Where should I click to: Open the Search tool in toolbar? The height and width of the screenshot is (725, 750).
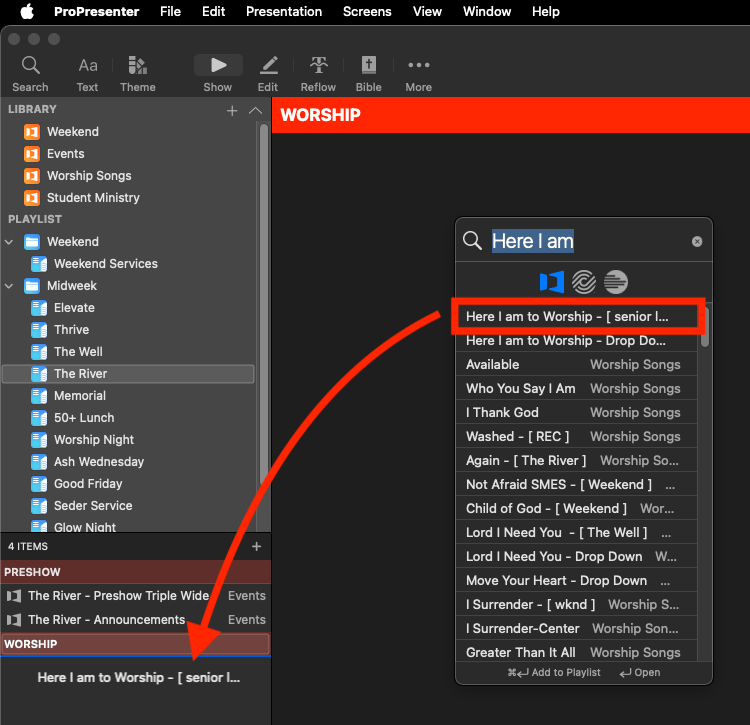tap(30, 74)
